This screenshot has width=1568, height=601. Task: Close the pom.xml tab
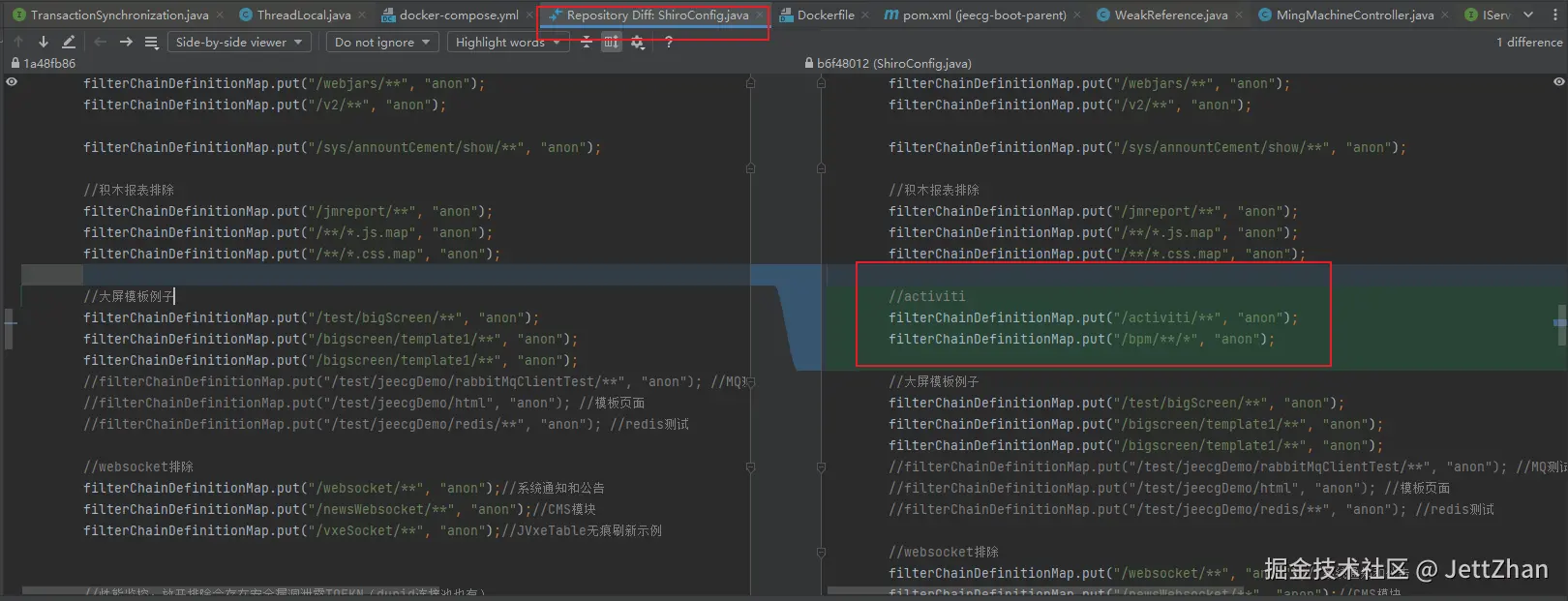coord(1076,15)
